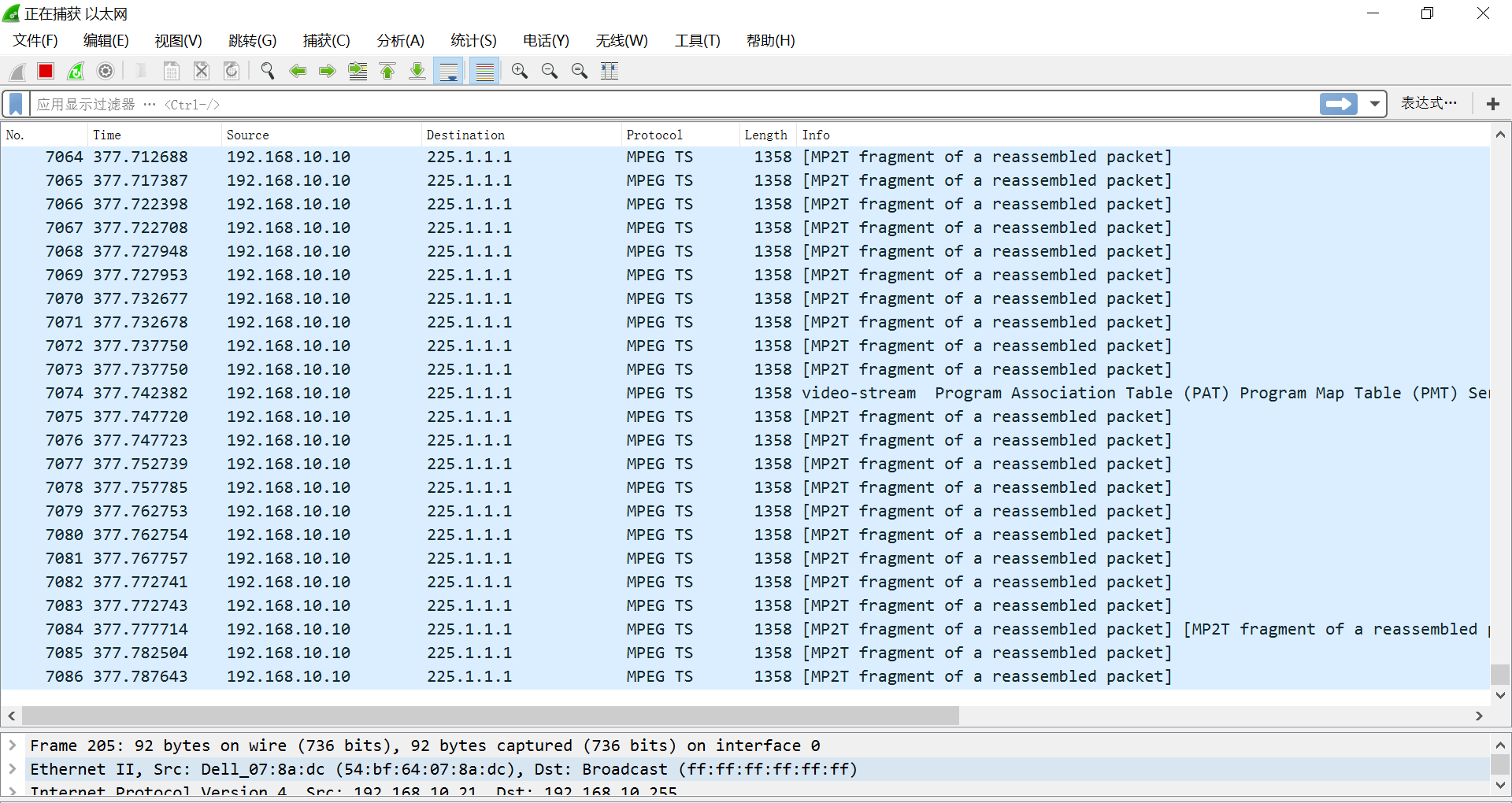Sort by Length column header

(x=769, y=135)
